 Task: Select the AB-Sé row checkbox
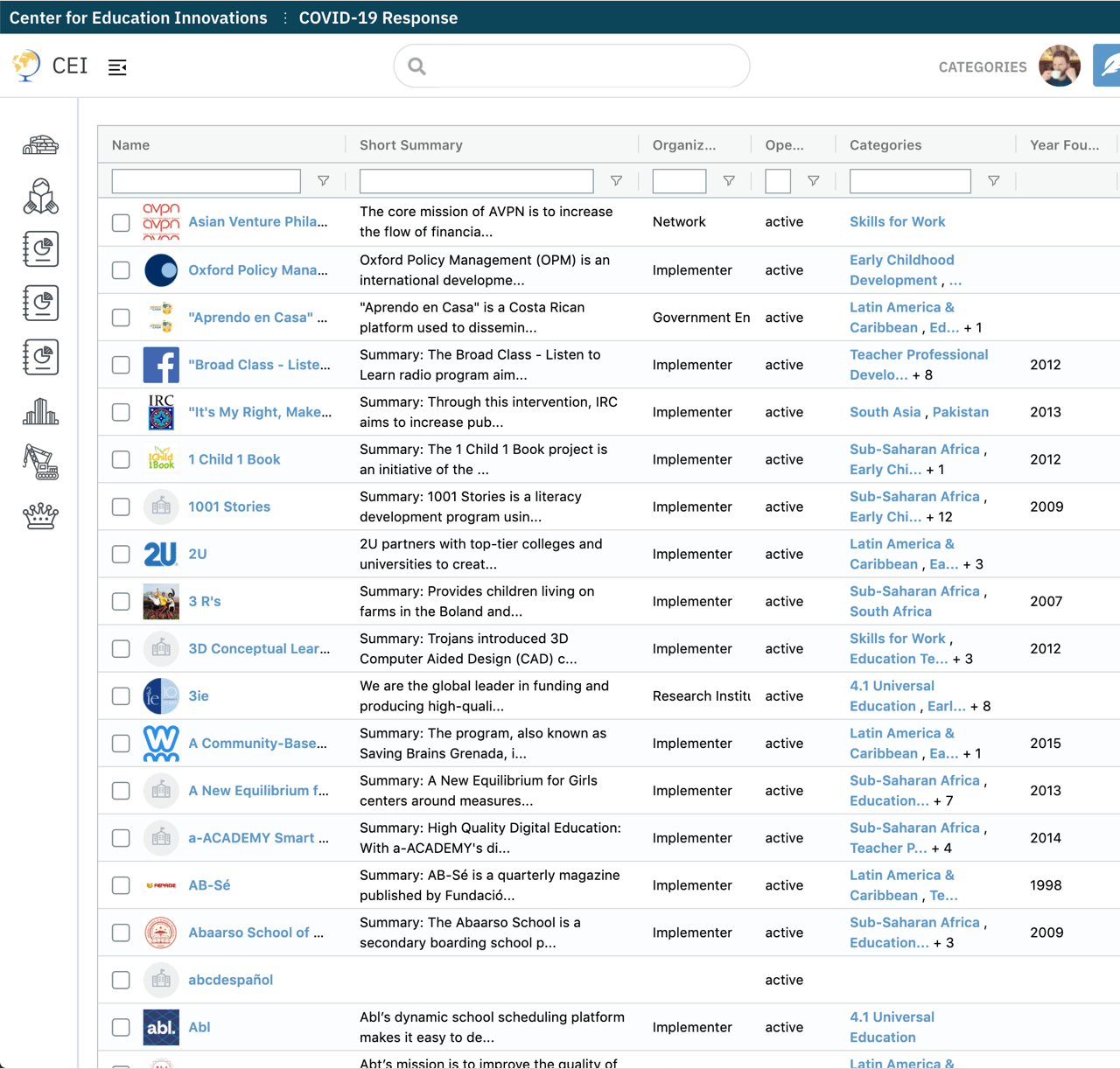coord(121,885)
